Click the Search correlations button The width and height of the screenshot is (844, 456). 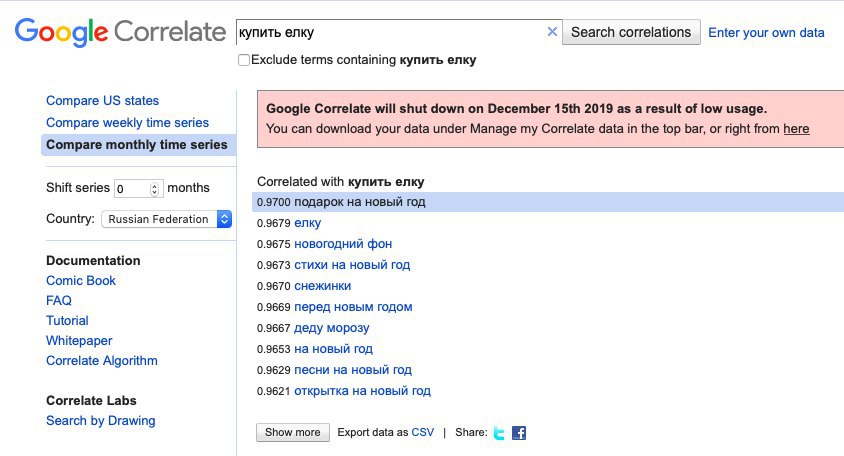click(x=631, y=32)
